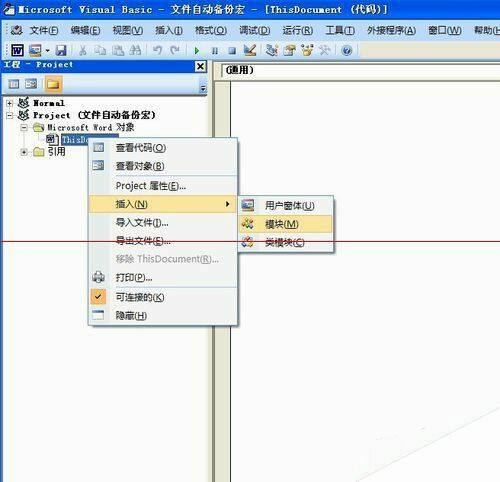Viewport: 500px width, 482px height.
Task: Open the Toolbox toolbar icon
Action: click(x=324, y=50)
